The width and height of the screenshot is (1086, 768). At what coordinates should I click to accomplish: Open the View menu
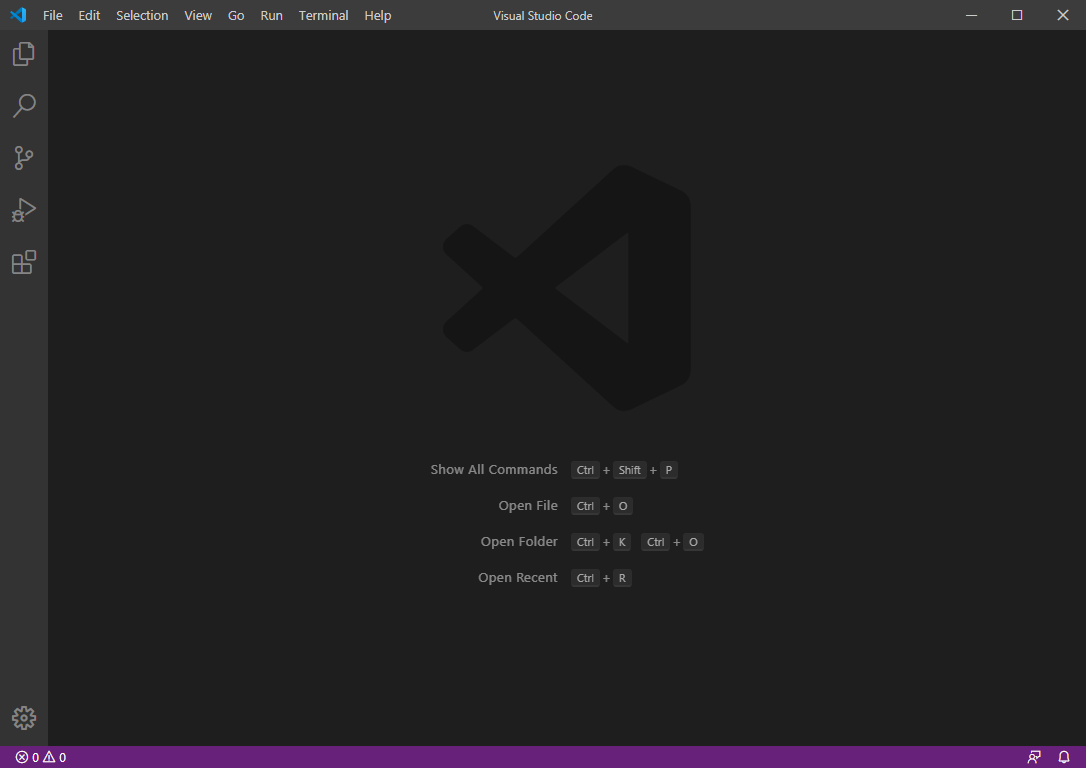[x=198, y=15]
